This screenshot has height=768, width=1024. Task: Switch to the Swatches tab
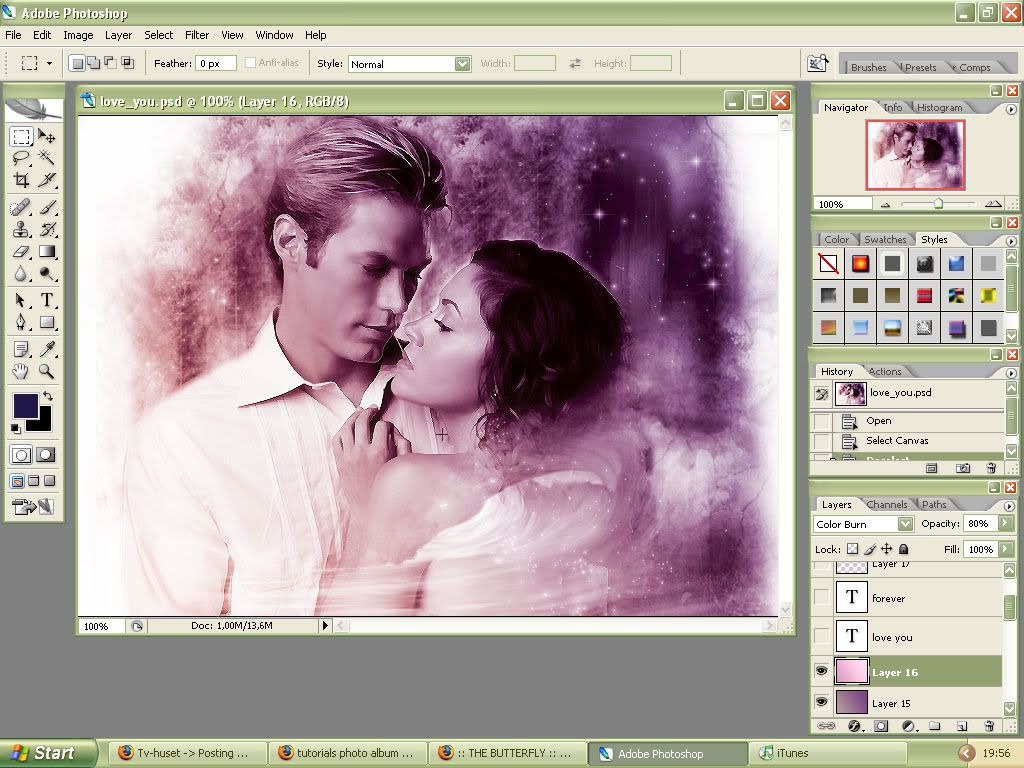coord(885,239)
